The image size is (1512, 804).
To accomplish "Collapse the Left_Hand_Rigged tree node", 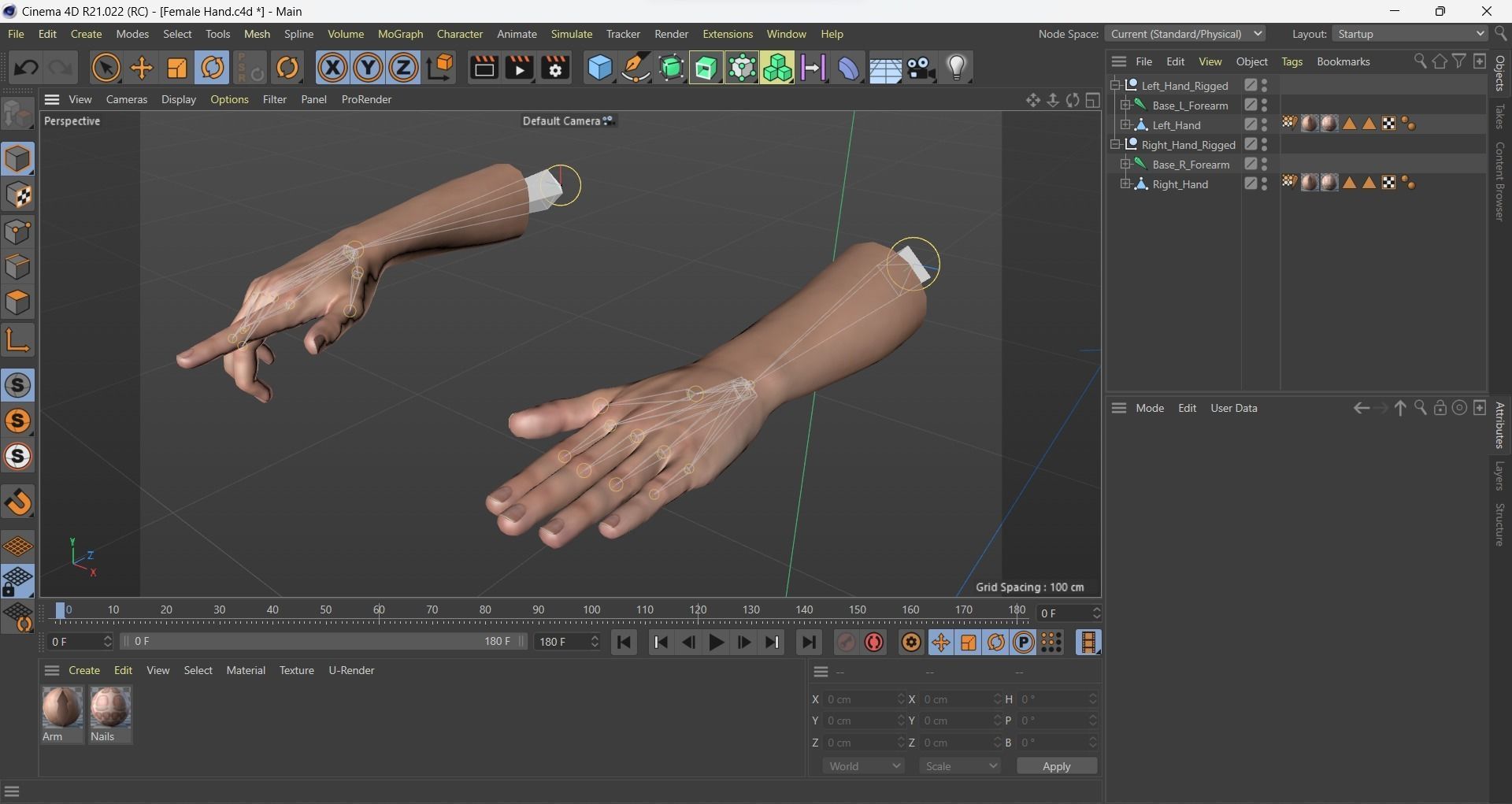I will pyautogui.click(x=1115, y=85).
